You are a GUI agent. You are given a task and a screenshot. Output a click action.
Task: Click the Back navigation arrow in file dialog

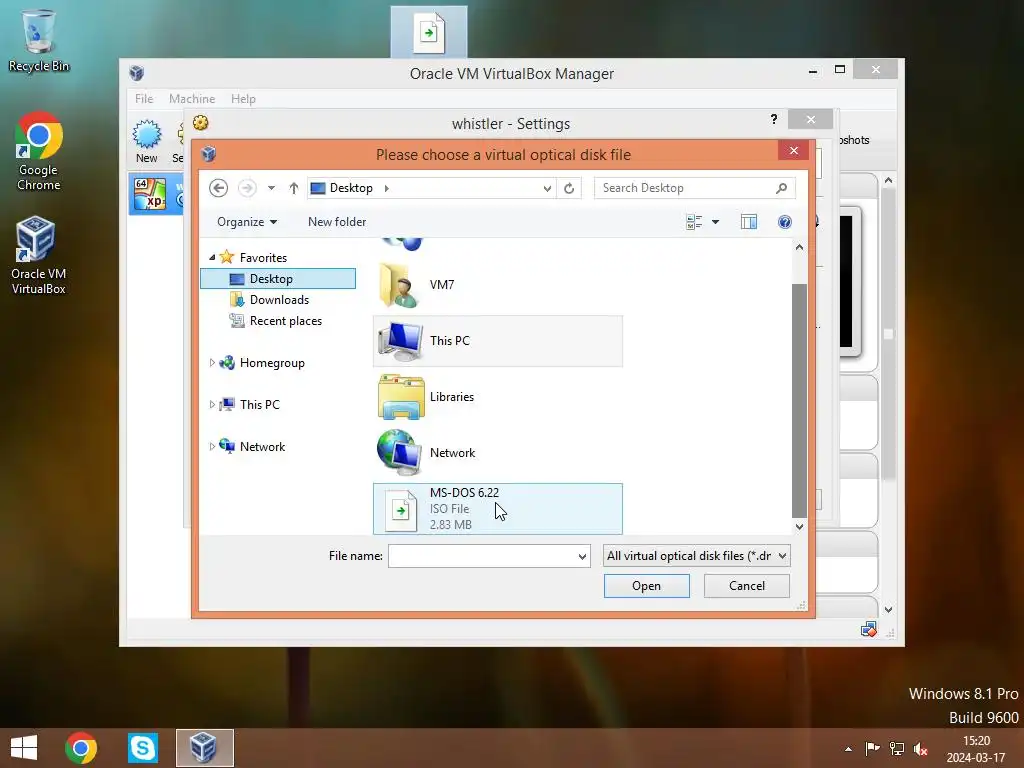click(218, 188)
